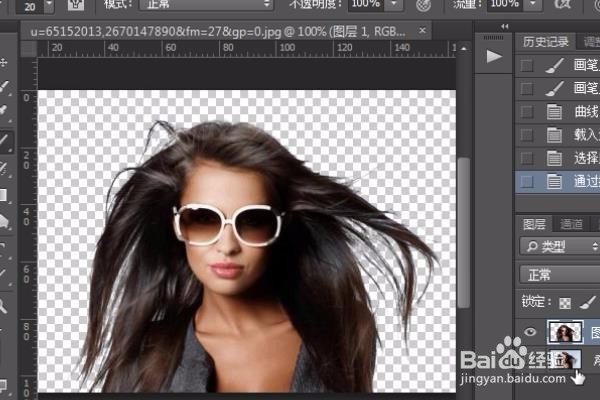Lock image pixels with the brush lock icon
Image resolution: width=600 pixels, height=400 pixels.
click(587, 302)
